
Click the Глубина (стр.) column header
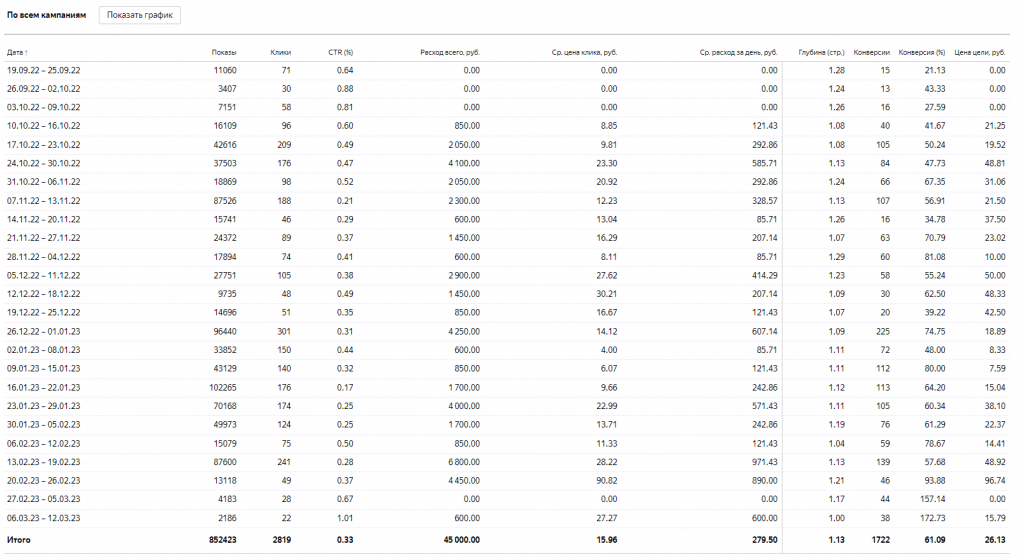coord(821,52)
